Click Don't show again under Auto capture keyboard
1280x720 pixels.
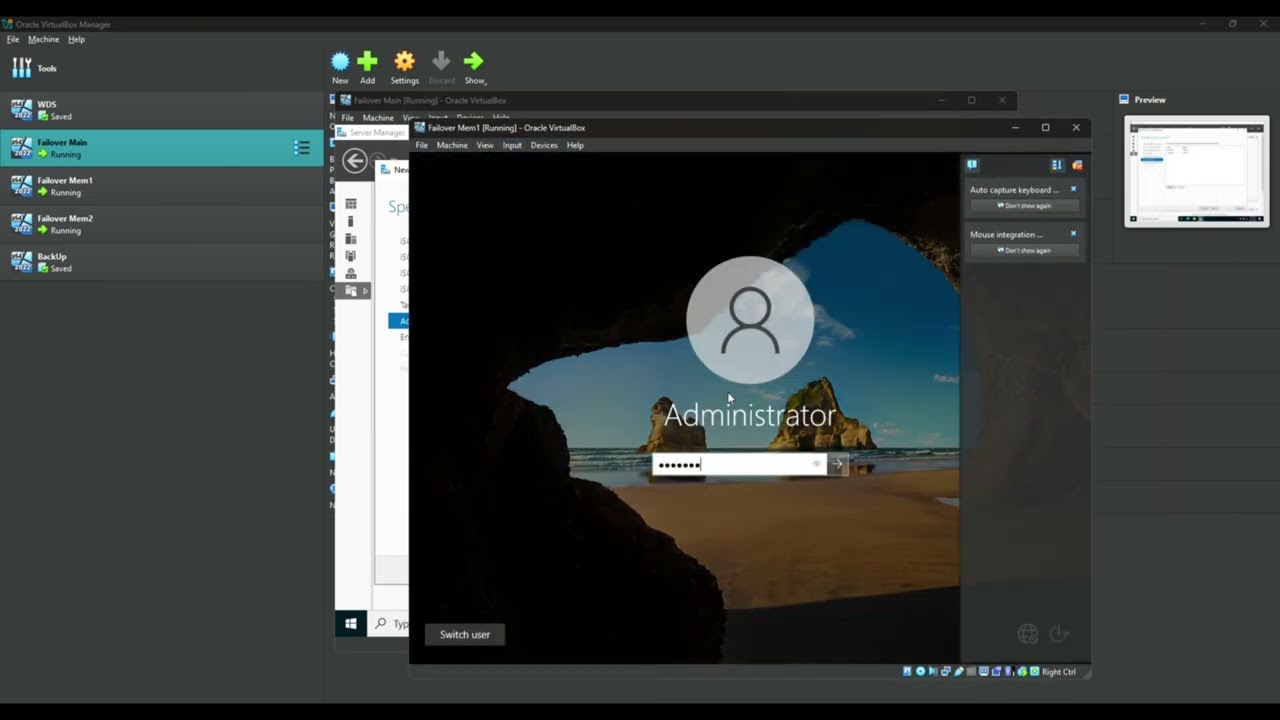[1024, 206]
